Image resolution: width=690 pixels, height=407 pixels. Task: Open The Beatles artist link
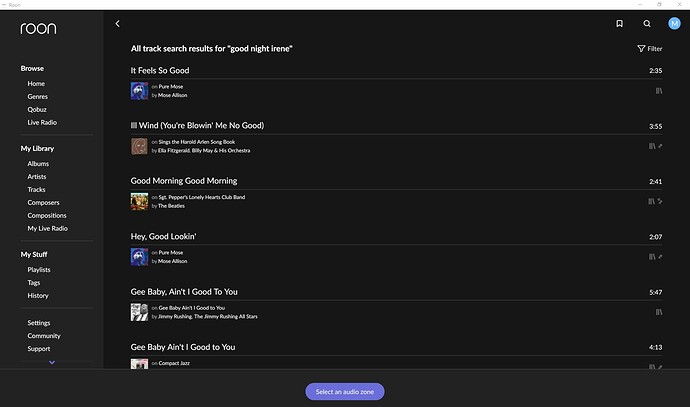(x=171, y=206)
